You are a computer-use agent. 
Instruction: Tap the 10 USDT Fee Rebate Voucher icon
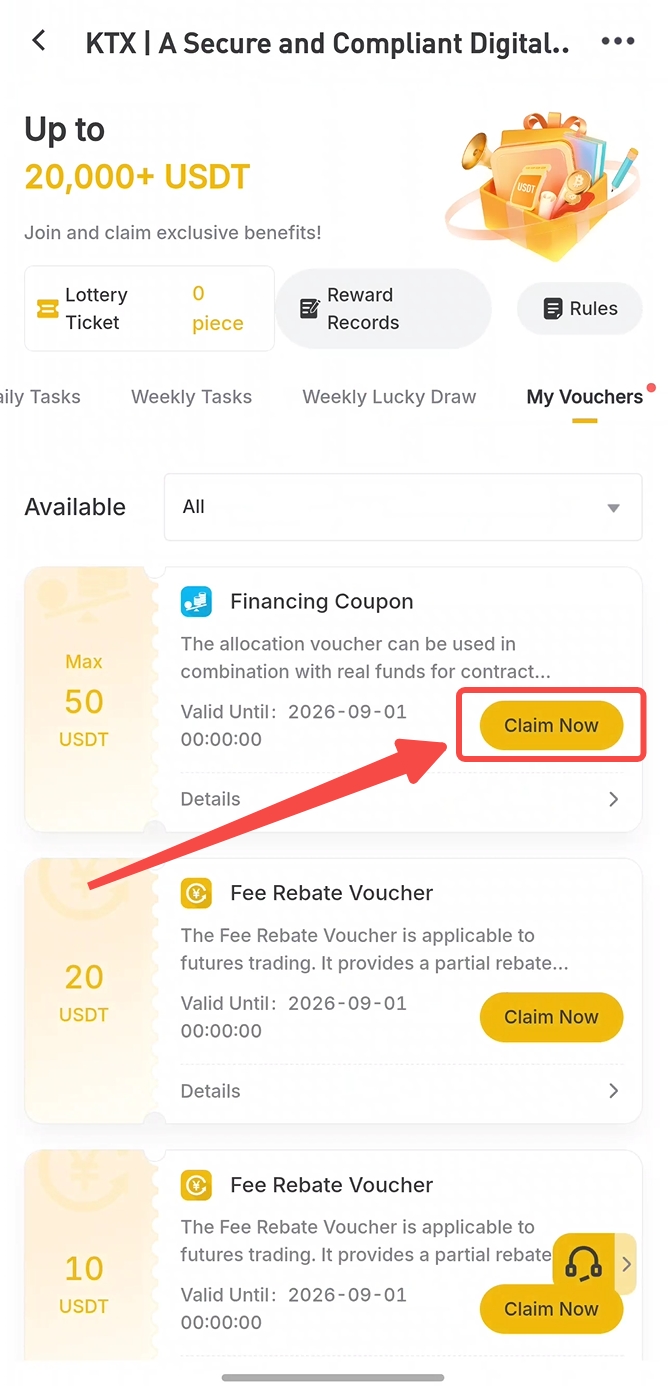click(196, 1185)
